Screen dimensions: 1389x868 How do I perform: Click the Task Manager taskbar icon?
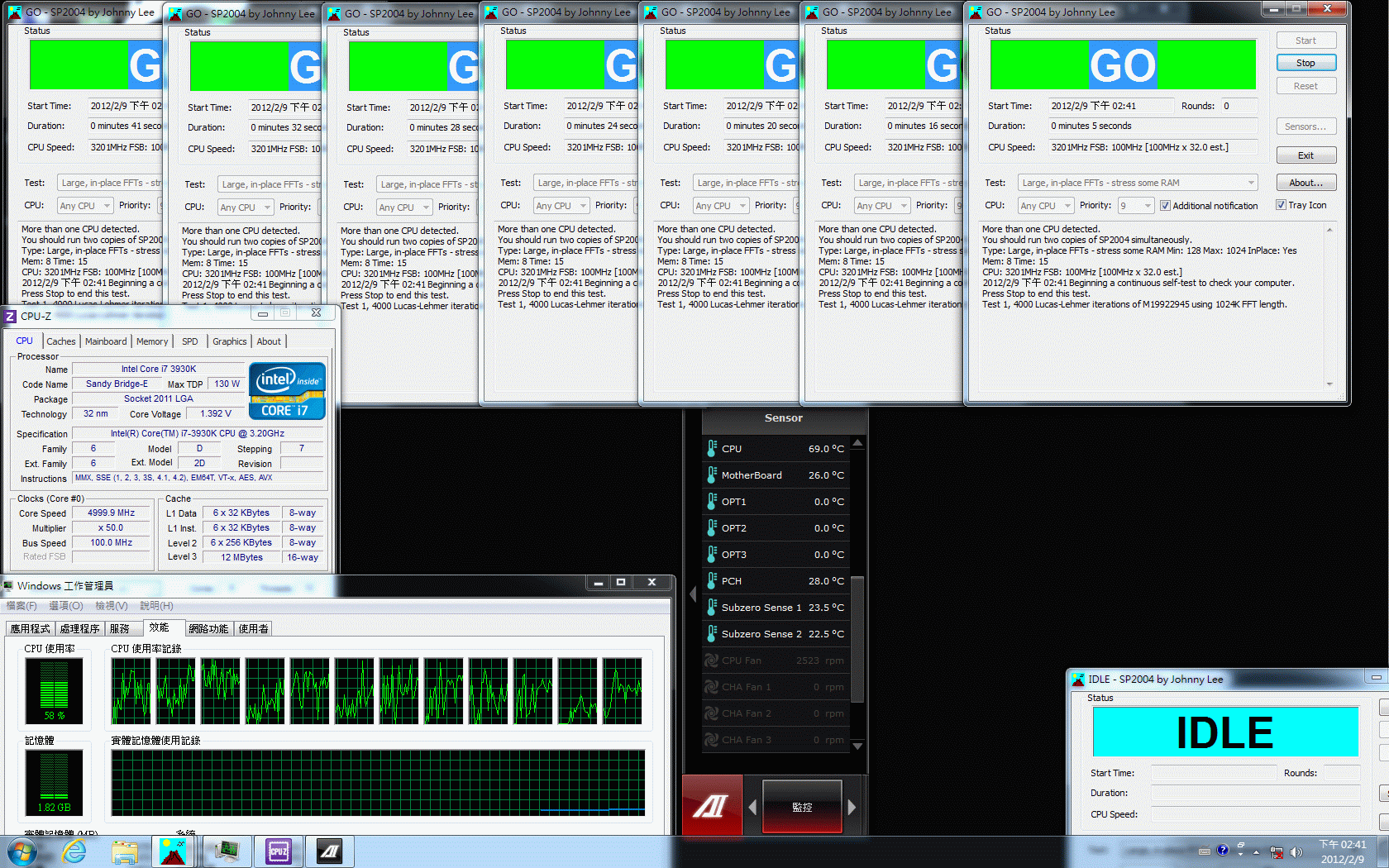pyautogui.click(x=226, y=851)
